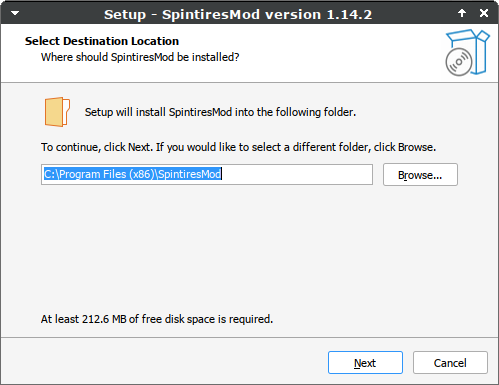
Task: Open the window menu arrow in title bar
Action: point(15,13)
